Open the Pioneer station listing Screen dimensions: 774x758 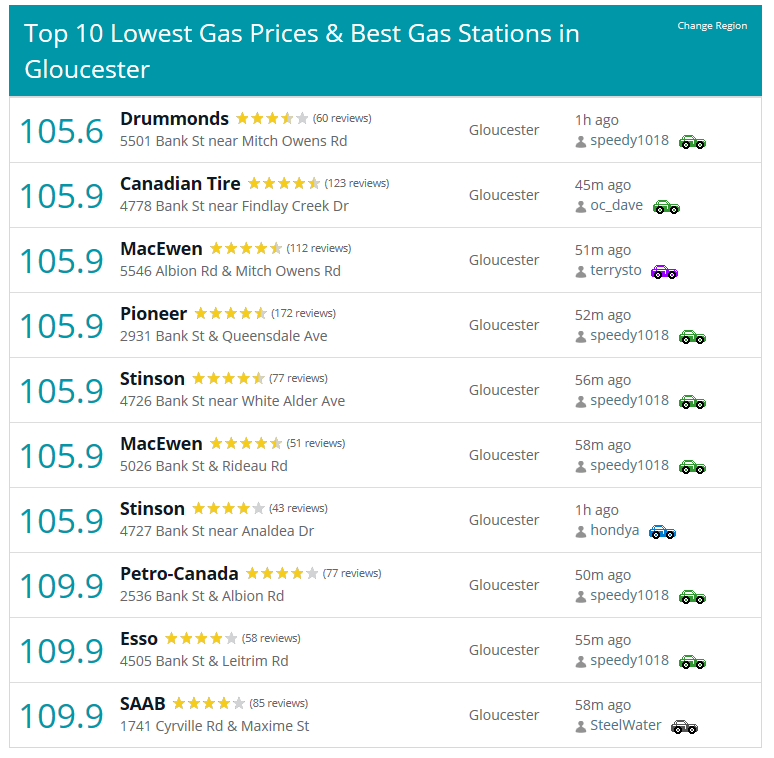tap(154, 314)
